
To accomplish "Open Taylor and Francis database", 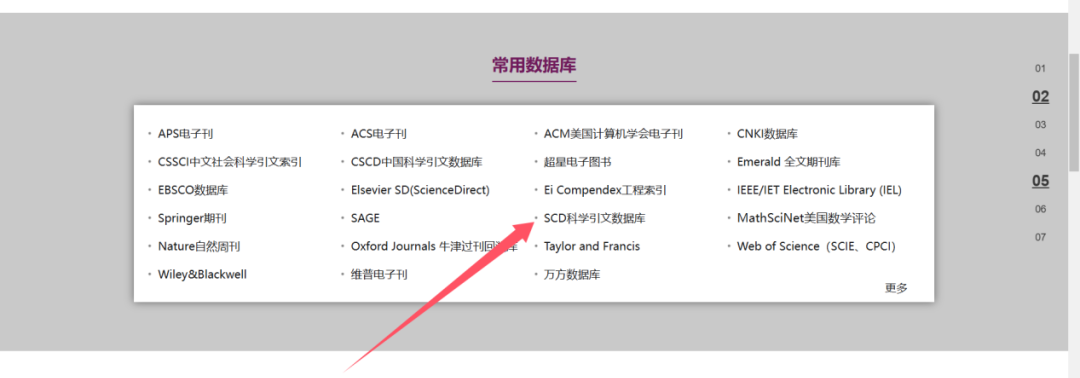I will 591,246.
